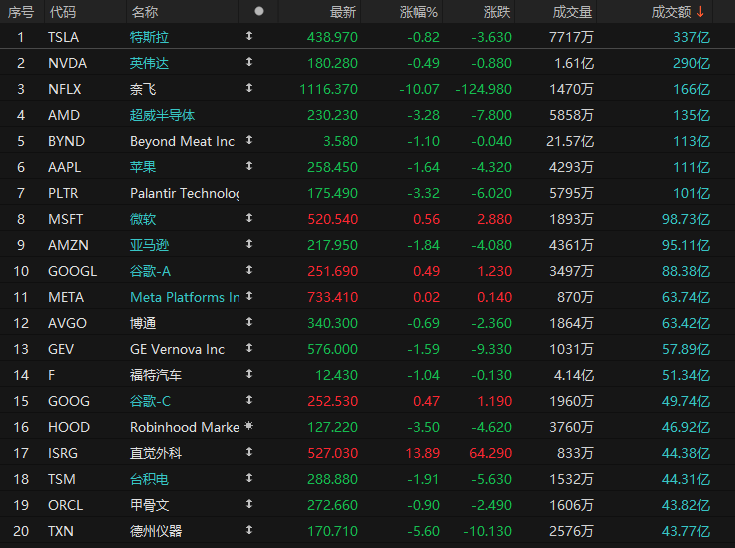Click the marker icon in the AMZN row
This screenshot has height=548, width=735.
click(249, 244)
